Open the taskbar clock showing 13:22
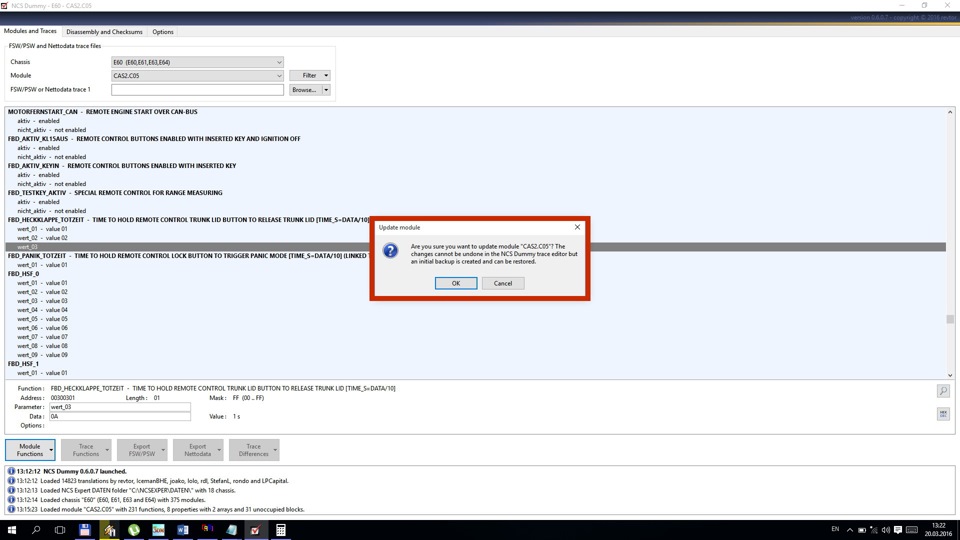 tap(938, 530)
